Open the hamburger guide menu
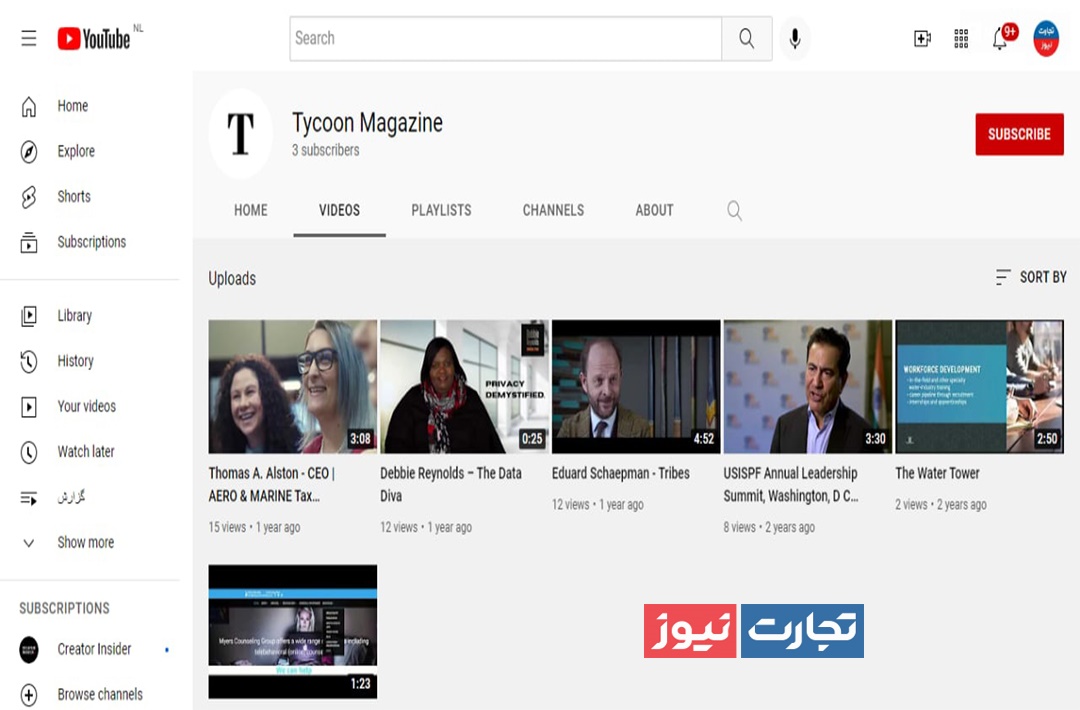The height and width of the screenshot is (710, 1080). [28, 38]
